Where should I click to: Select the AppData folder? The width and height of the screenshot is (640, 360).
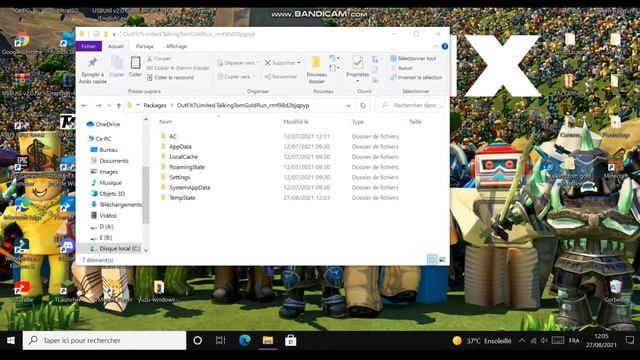(x=180, y=147)
